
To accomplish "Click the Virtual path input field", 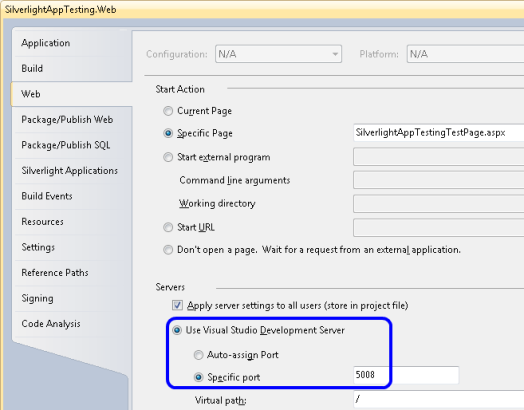I will (x=438, y=399).
